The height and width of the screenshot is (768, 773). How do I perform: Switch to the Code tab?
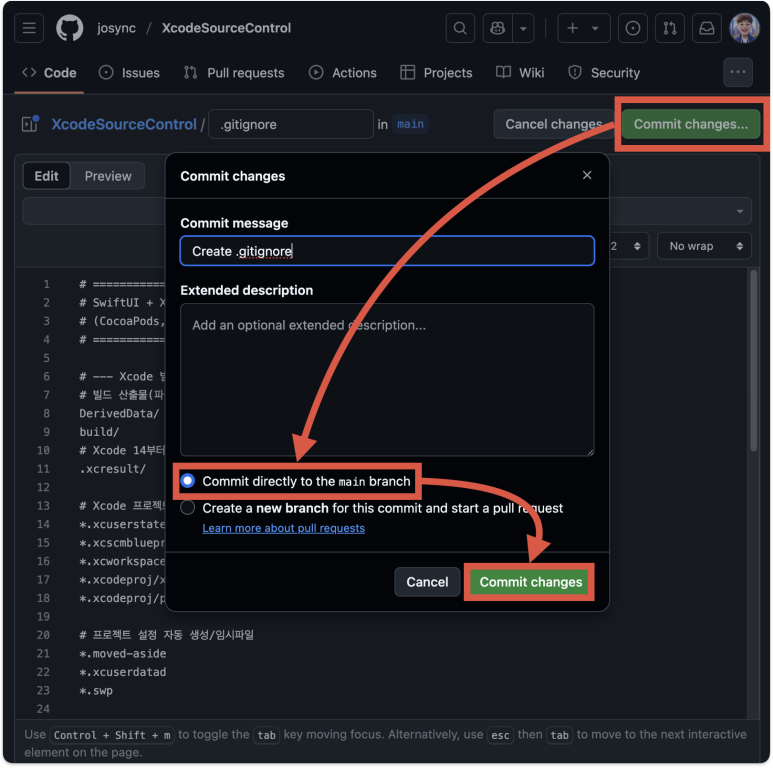[x=49, y=73]
